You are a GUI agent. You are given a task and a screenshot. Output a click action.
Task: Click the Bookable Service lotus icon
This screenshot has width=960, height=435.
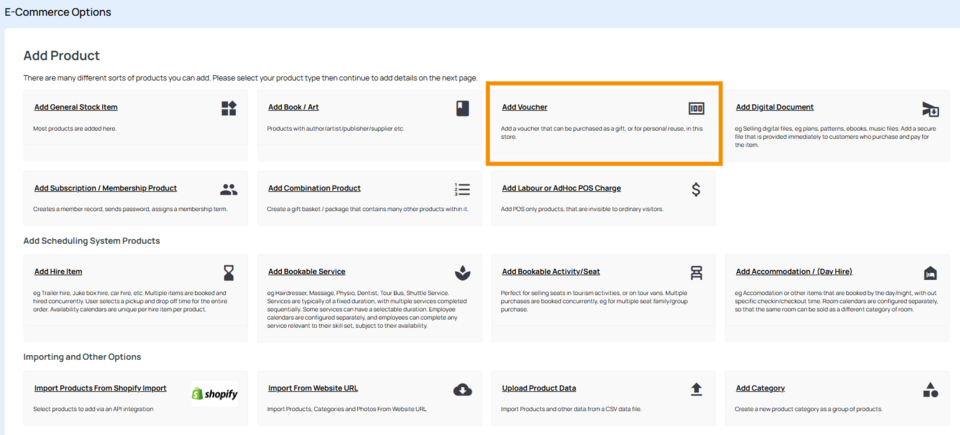(462, 272)
